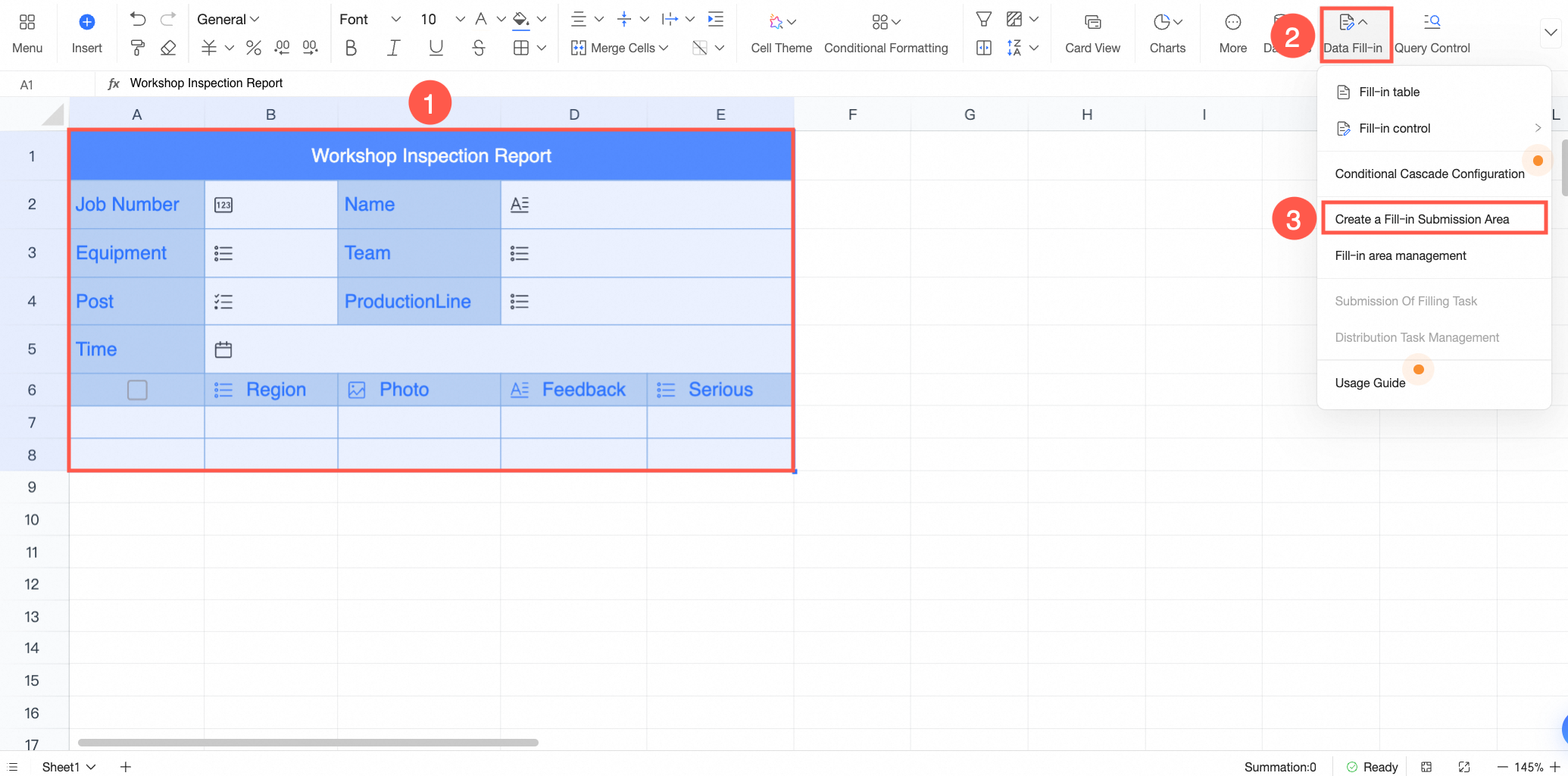Open Fill-in area management

[x=1435, y=255]
